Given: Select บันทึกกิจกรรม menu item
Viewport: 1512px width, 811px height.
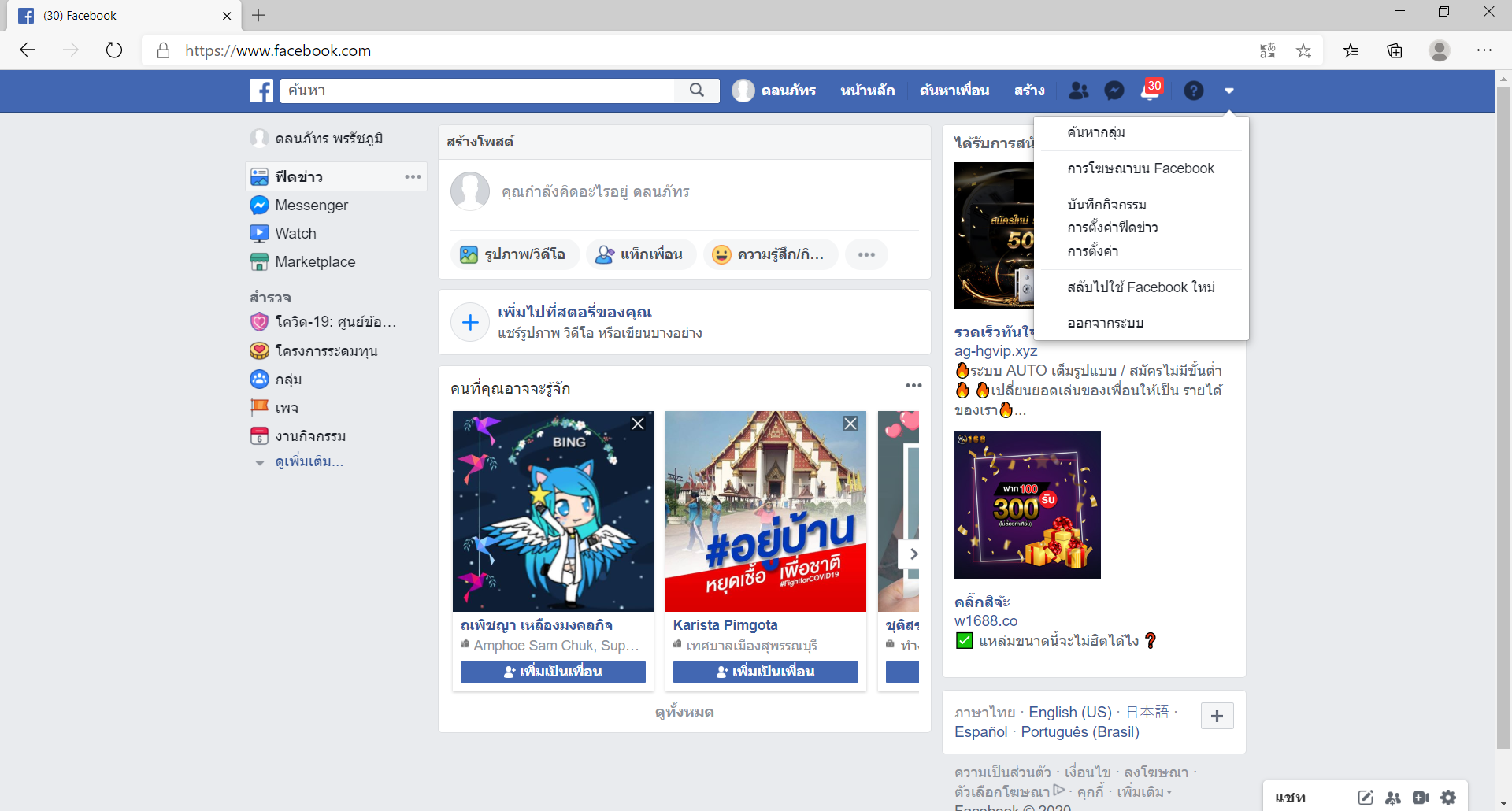Looking at the screenshot, I should pos(1141,205).
